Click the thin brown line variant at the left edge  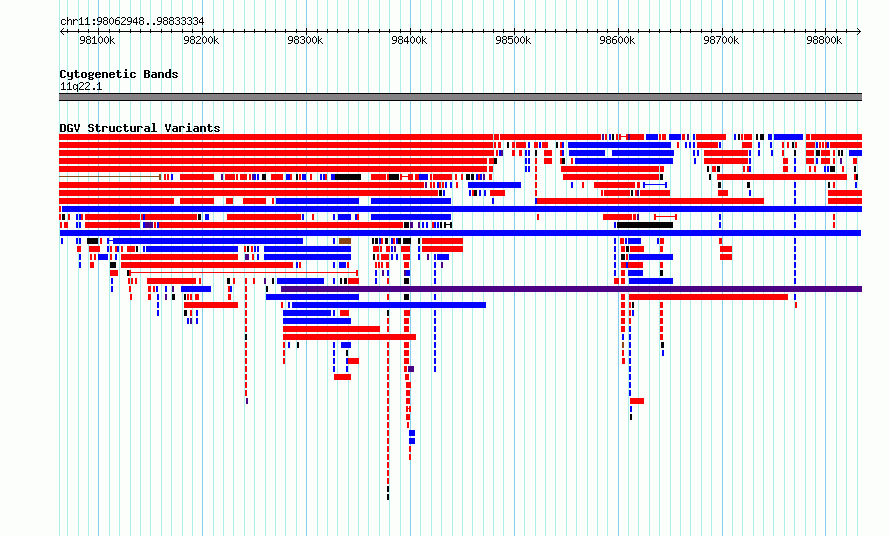pyautogui.click(x=110, y=177)
